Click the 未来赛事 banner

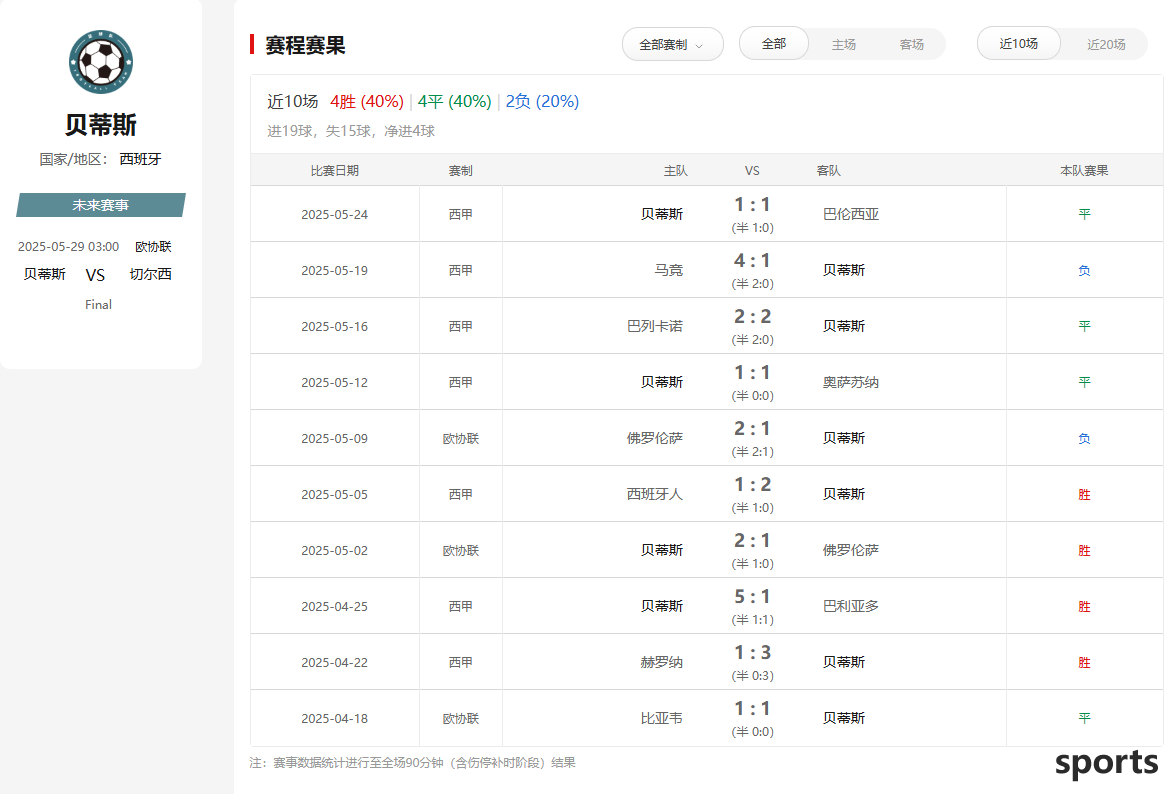[101, 205]
